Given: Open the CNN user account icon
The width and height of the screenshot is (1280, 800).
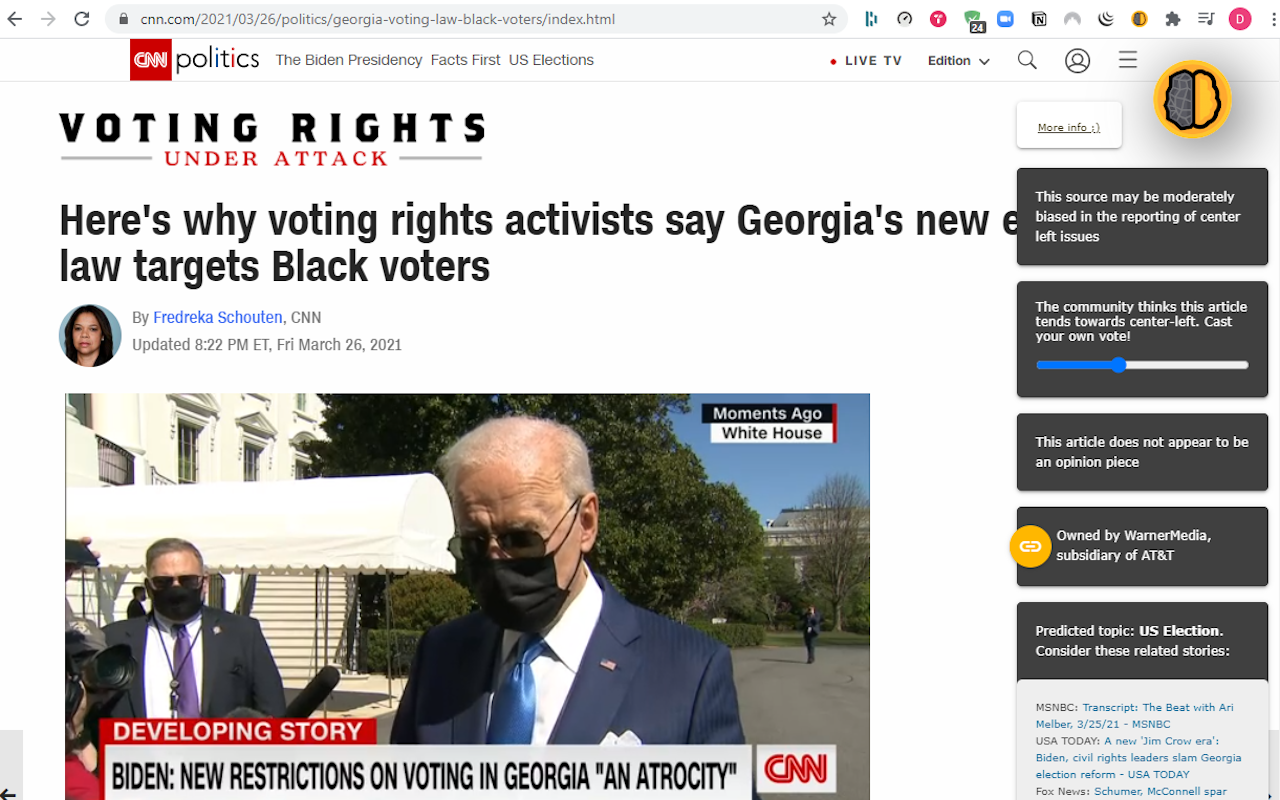Looking at the screenshot, I should coord(1077,61).
